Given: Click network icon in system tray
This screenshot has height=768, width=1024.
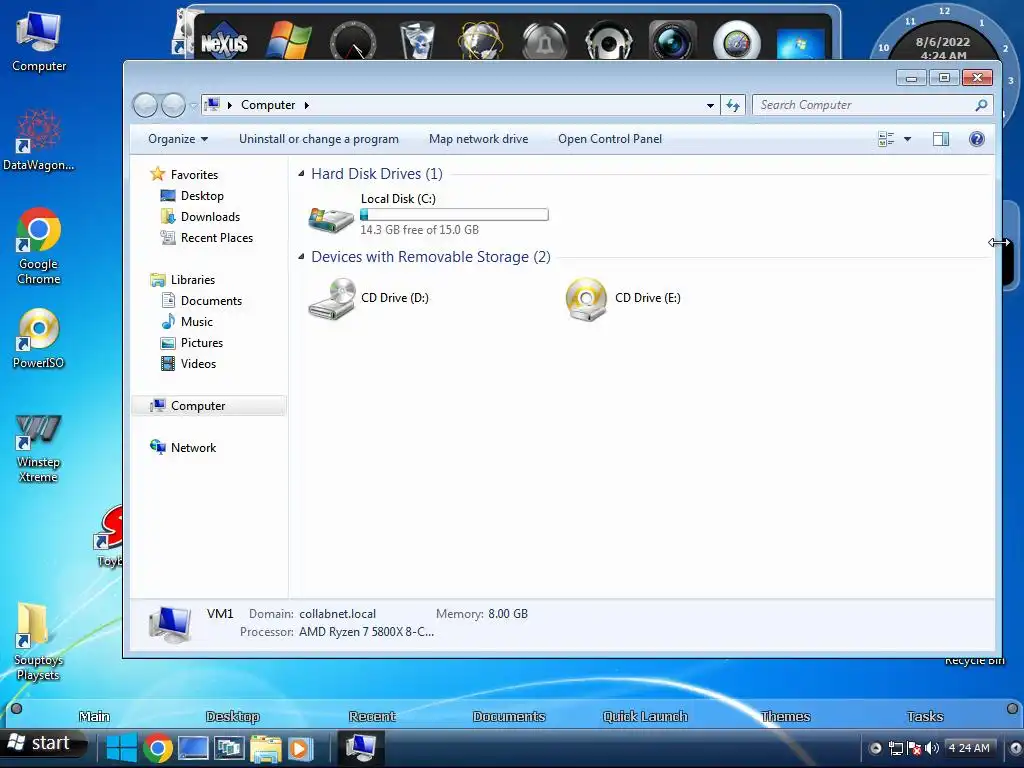Looking at the screenshot, I should tap(897, 748).
